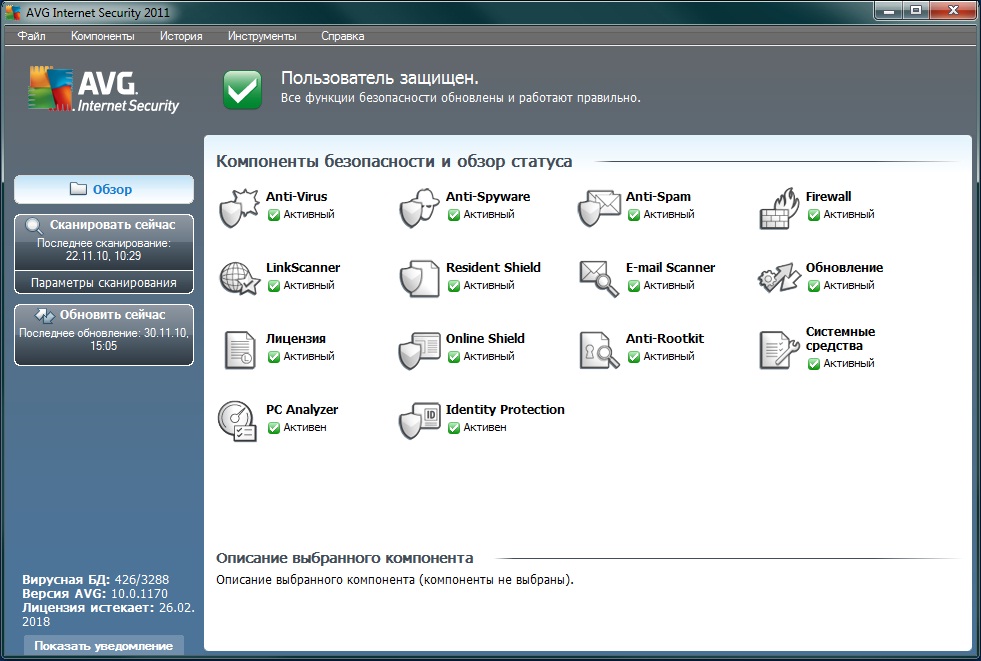Screen dimensions: 981x661
Task: Click the window title 'AVG Internet Security 2011'
Action: point(98,12)
